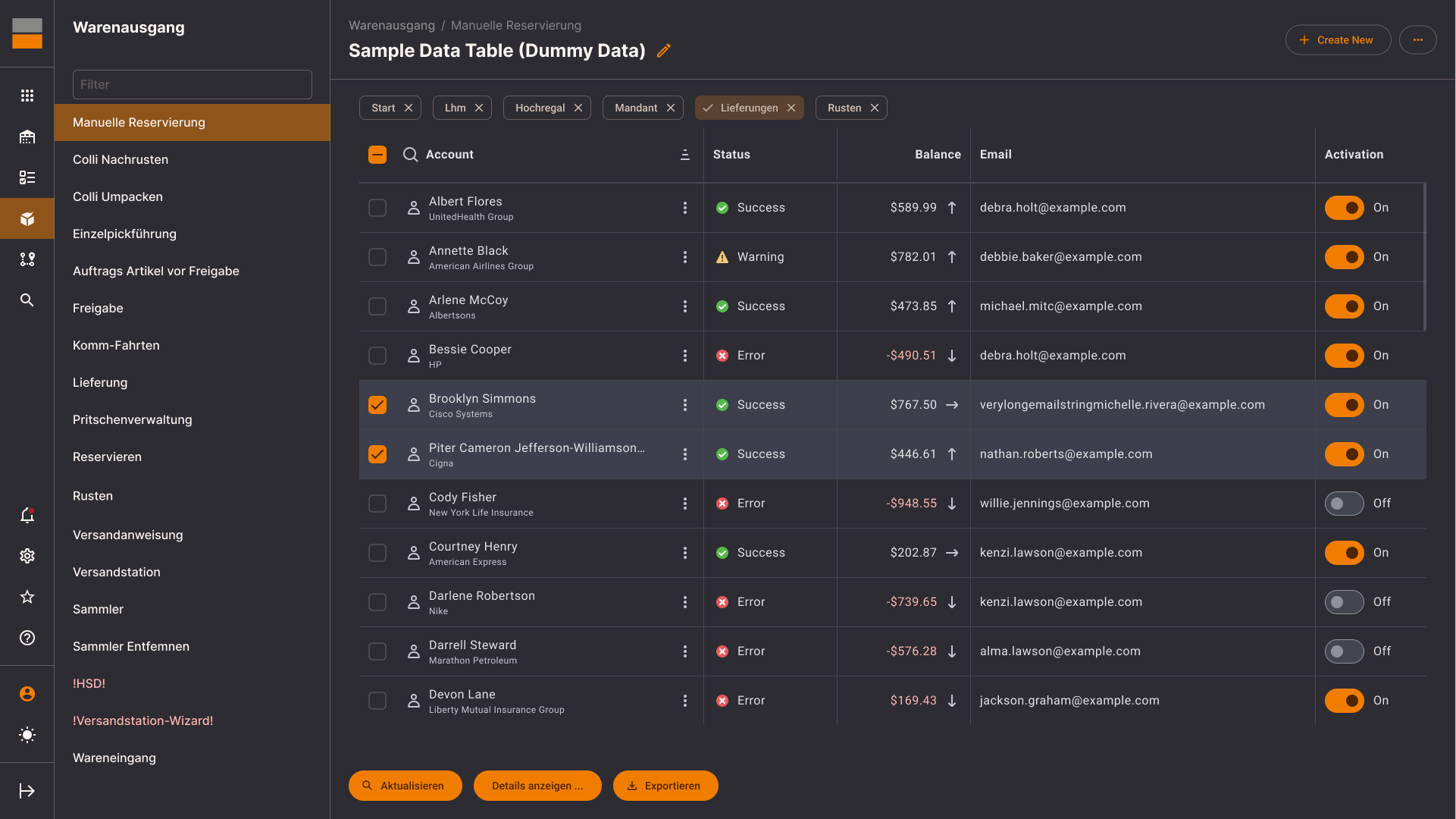This screenshot has width=1456, height=819.
Task: Click the Sammler sidebar menu item
Action: pos(97,608)
